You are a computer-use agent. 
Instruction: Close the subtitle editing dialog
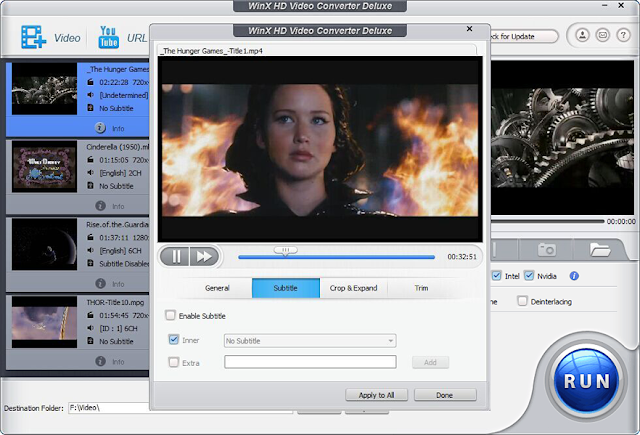point(469,29)
